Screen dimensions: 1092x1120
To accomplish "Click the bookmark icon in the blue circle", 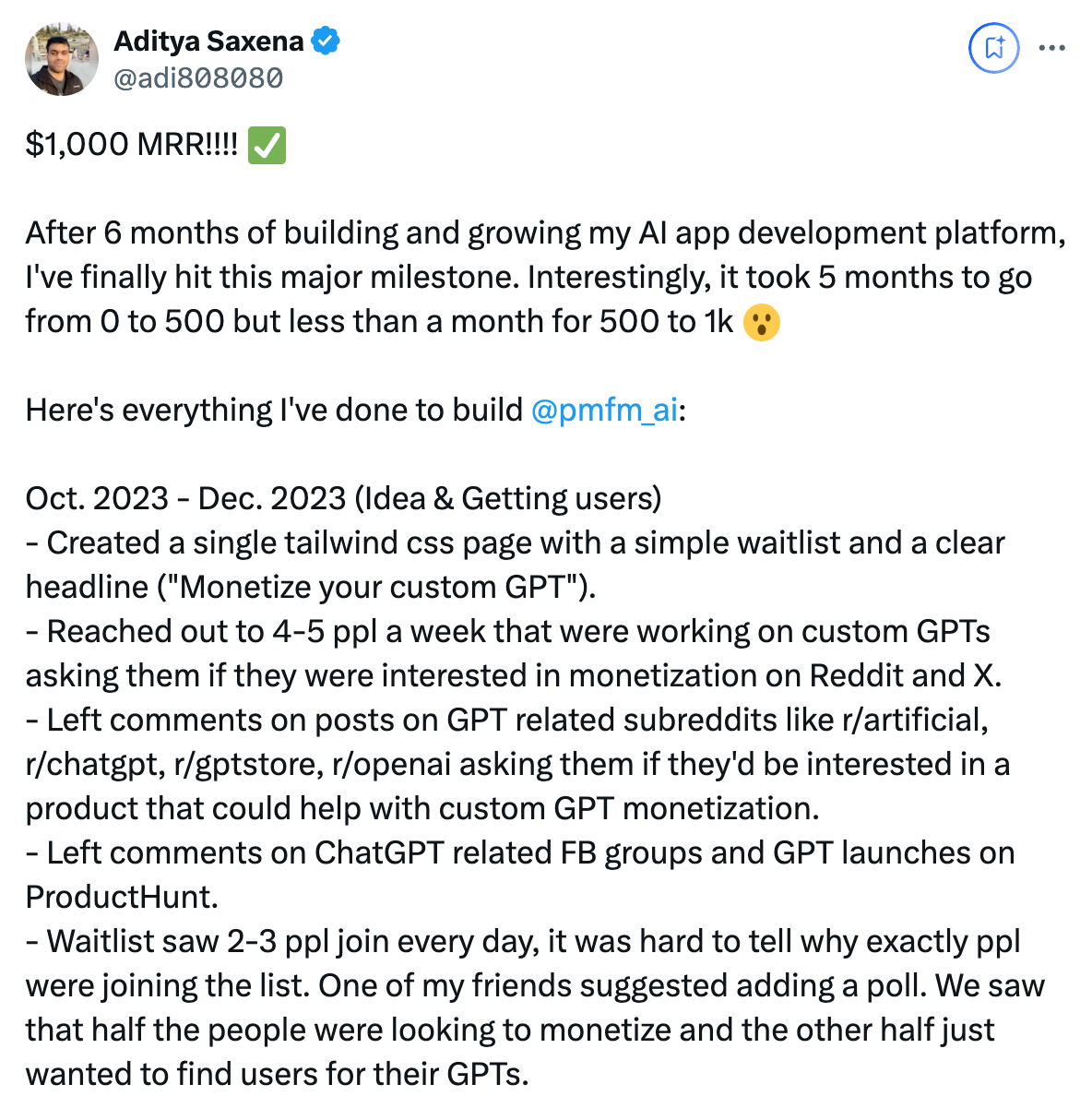I will pyautogui.click(x=993, y=47).
